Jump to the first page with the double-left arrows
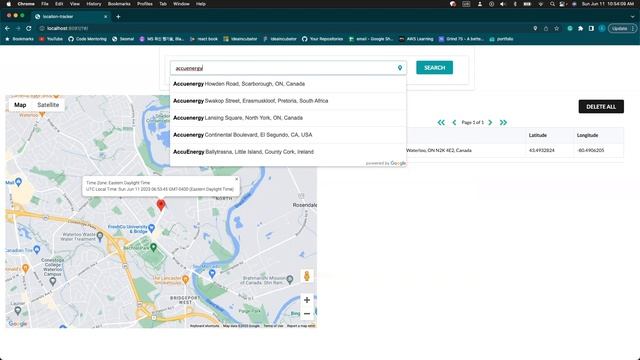Image resolution: width=640 pixels, height=360 pixels. 441,122
